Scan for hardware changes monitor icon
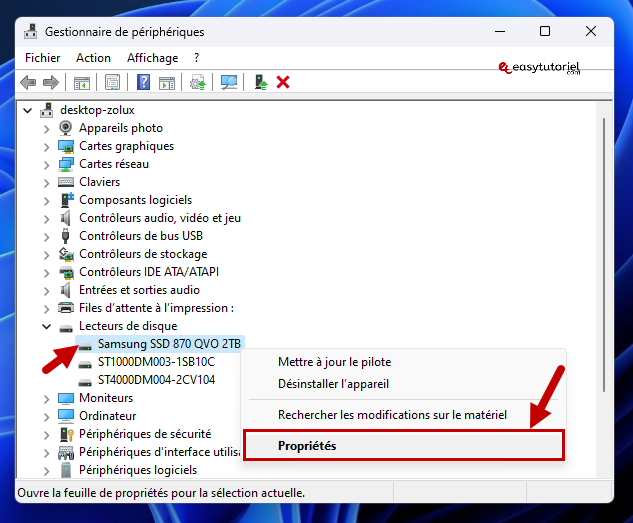The image size is (633, 523). pyautogui.click(x=229, y=83)
